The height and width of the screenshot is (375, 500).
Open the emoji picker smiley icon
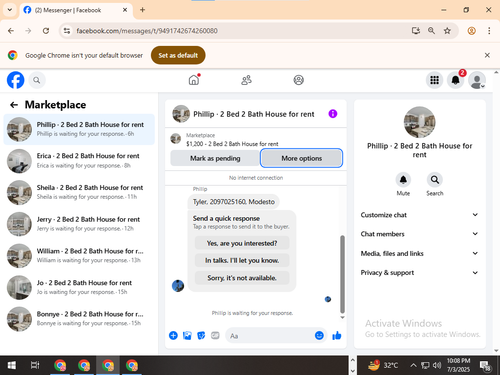point(319,335)
